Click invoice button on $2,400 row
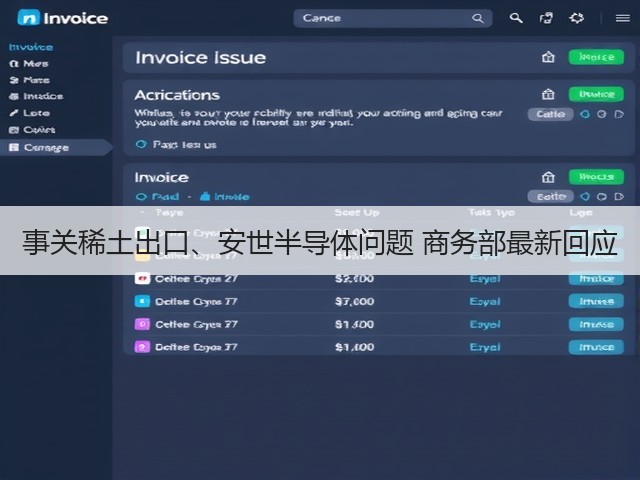The image size is (640, 480). [x=596, y=279]
